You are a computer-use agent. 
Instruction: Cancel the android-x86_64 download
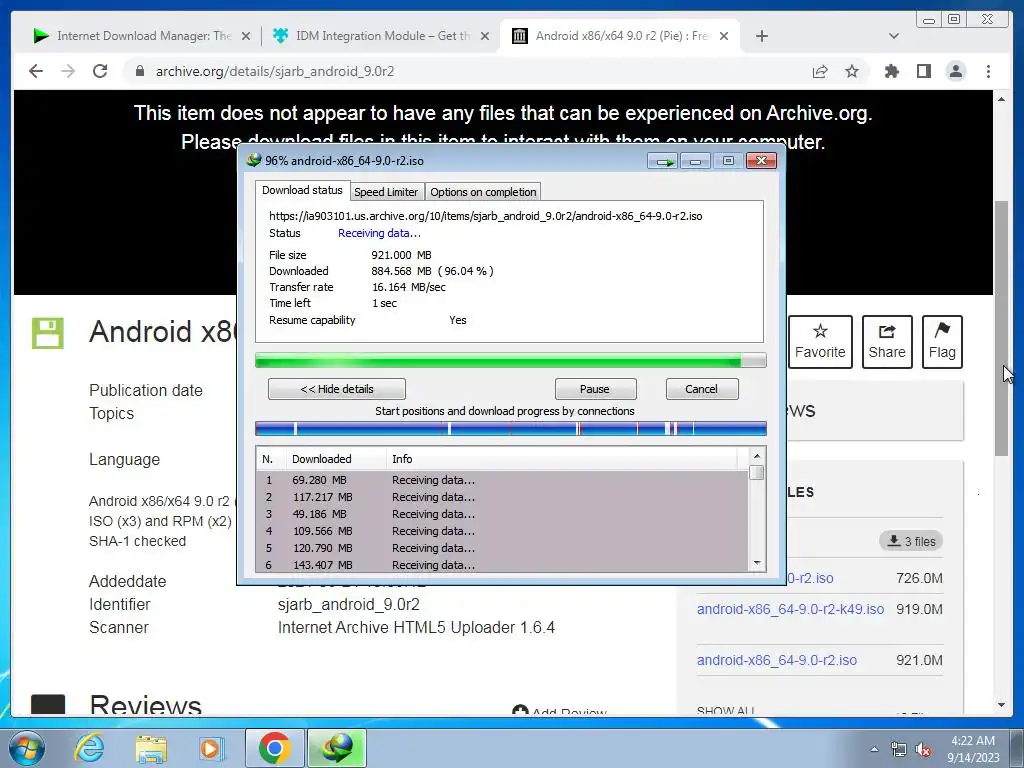(702, 389)
